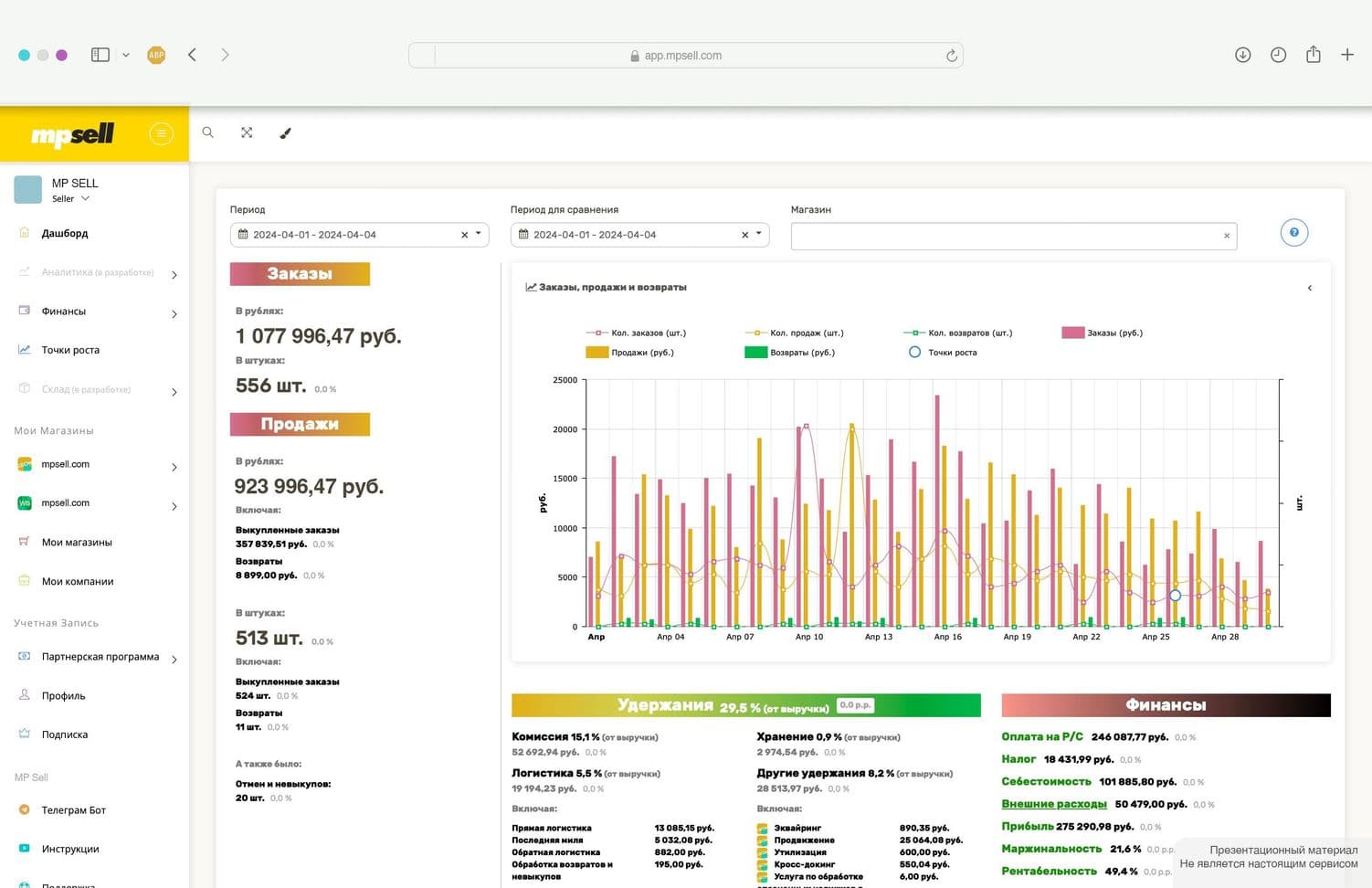Viewport: 1372px width, 888px height.
Task: Click the browser share icon
Action: click(1314, 54)
